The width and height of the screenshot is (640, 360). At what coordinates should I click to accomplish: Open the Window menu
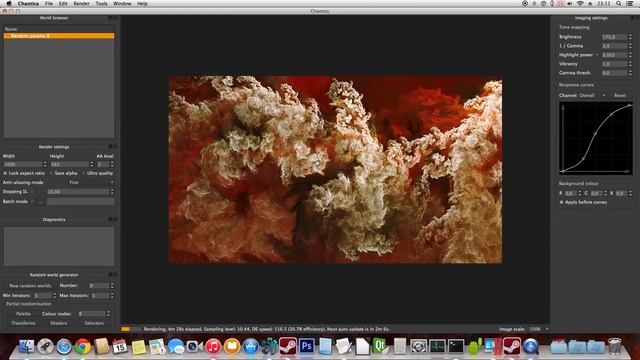(x=122, y=3)
